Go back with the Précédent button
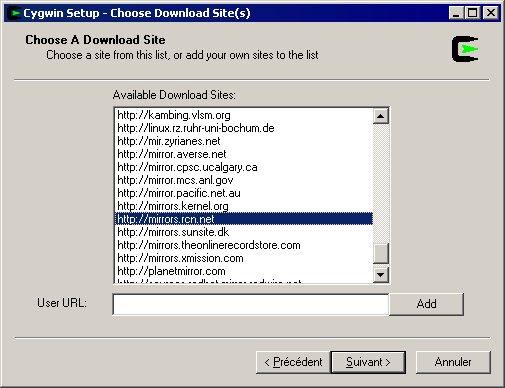 [293, 362]
